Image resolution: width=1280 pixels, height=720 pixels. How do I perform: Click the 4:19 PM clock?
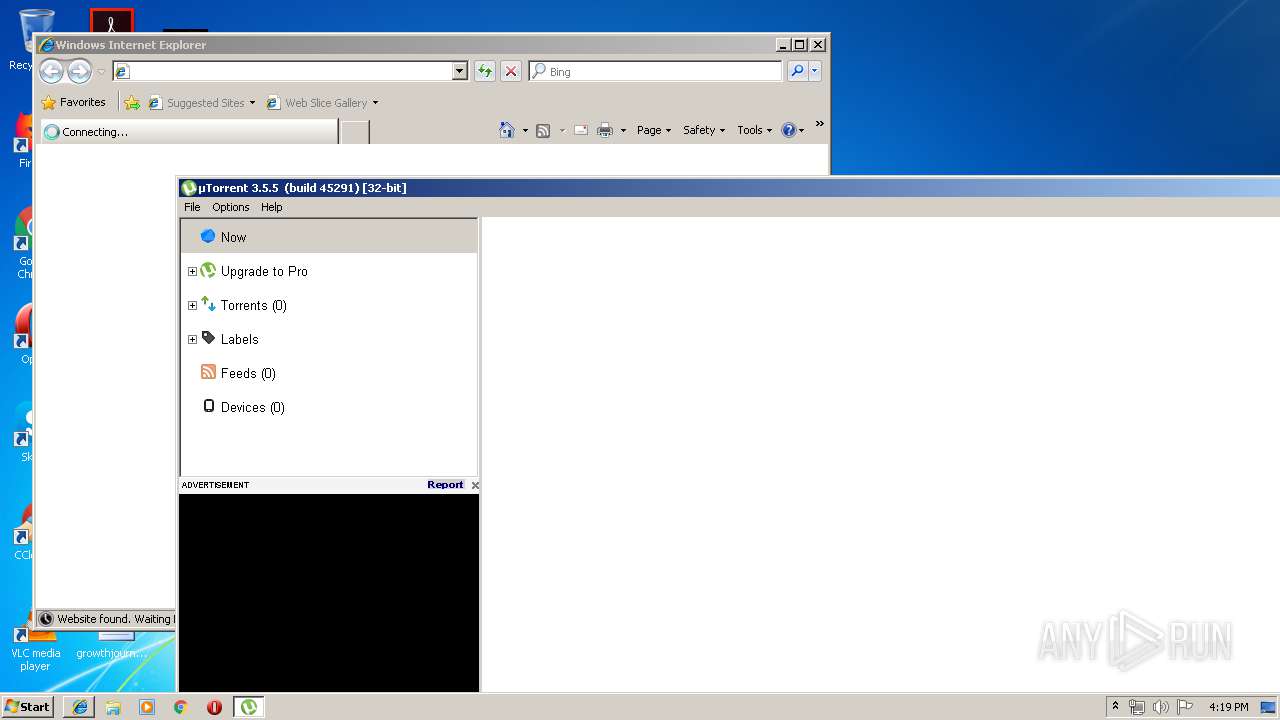pos(1228,707)
